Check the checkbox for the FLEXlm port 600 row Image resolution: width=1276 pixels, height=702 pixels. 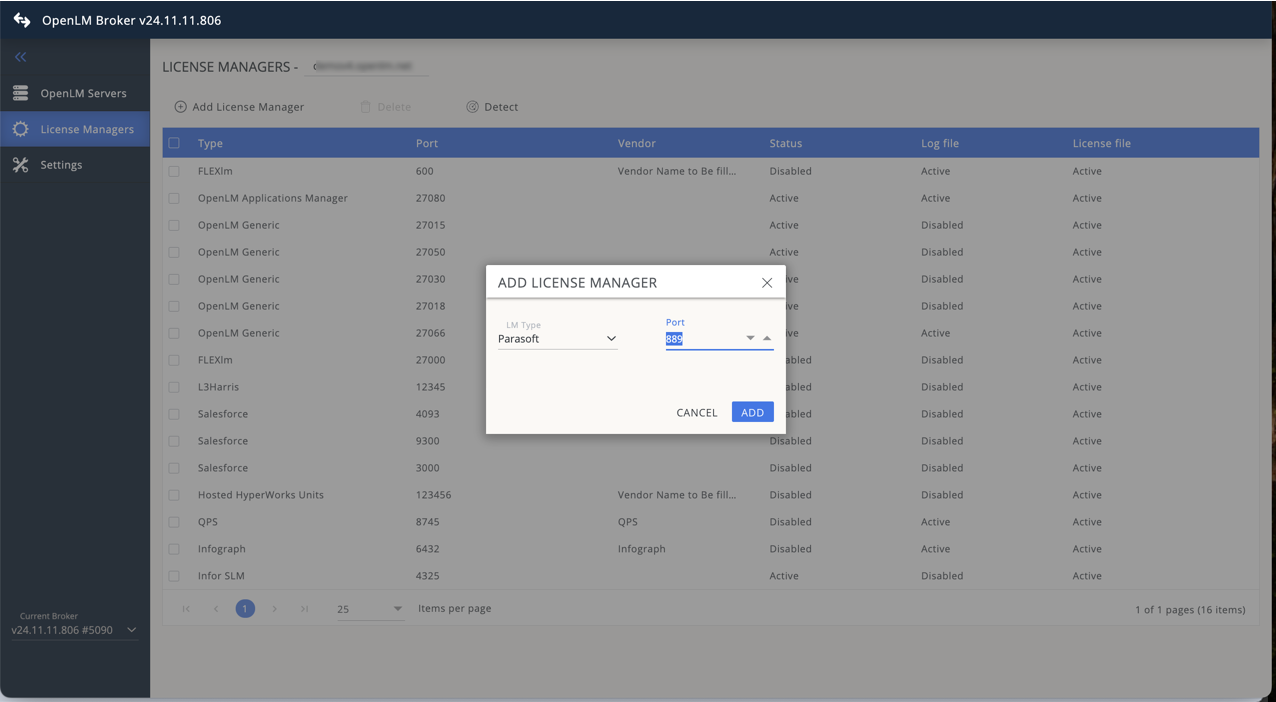[174, 171]
